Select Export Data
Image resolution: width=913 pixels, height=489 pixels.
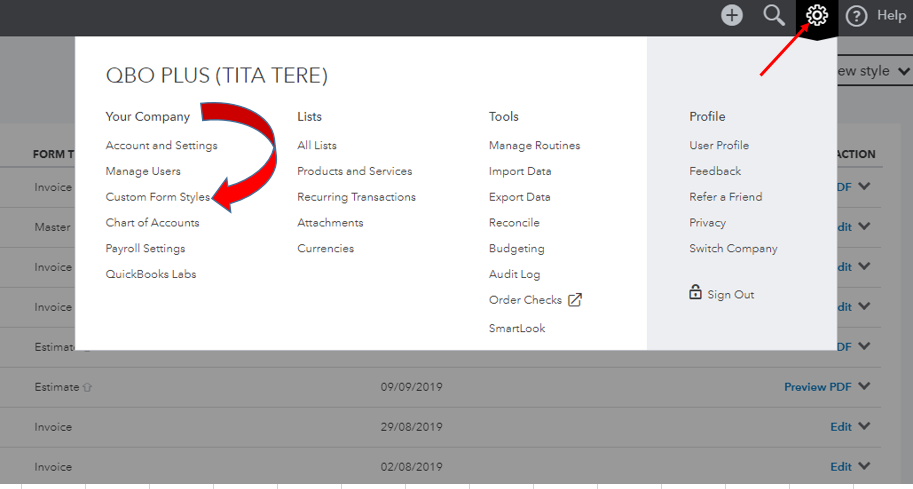519,197
